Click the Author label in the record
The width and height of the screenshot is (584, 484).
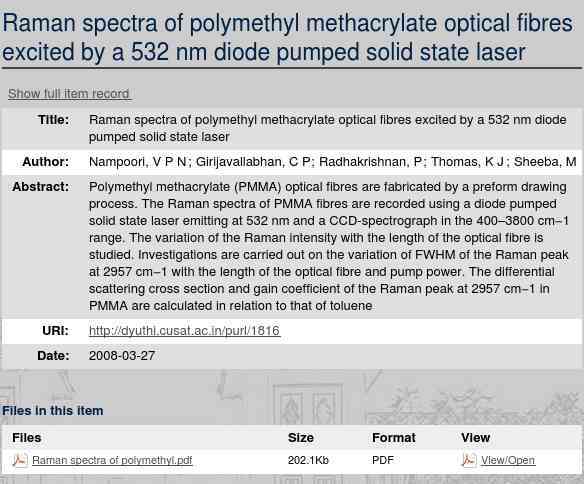pos(45,162)
